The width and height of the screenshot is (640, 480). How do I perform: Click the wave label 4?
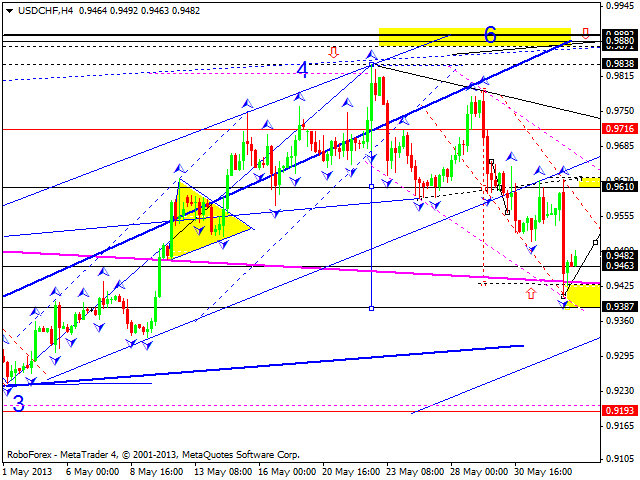click(300, 70)
